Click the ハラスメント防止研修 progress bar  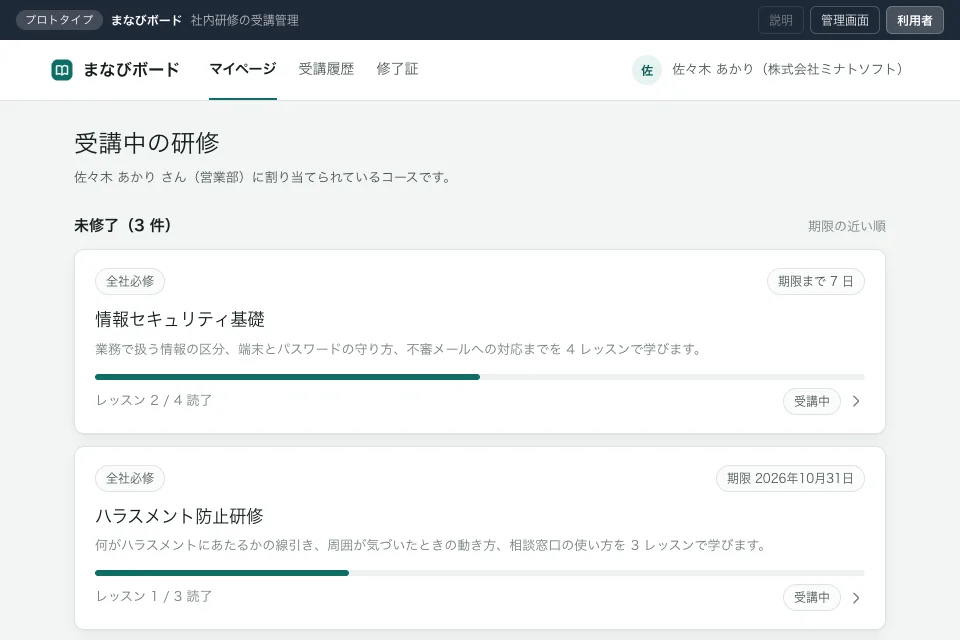click(x=479, y=573)
